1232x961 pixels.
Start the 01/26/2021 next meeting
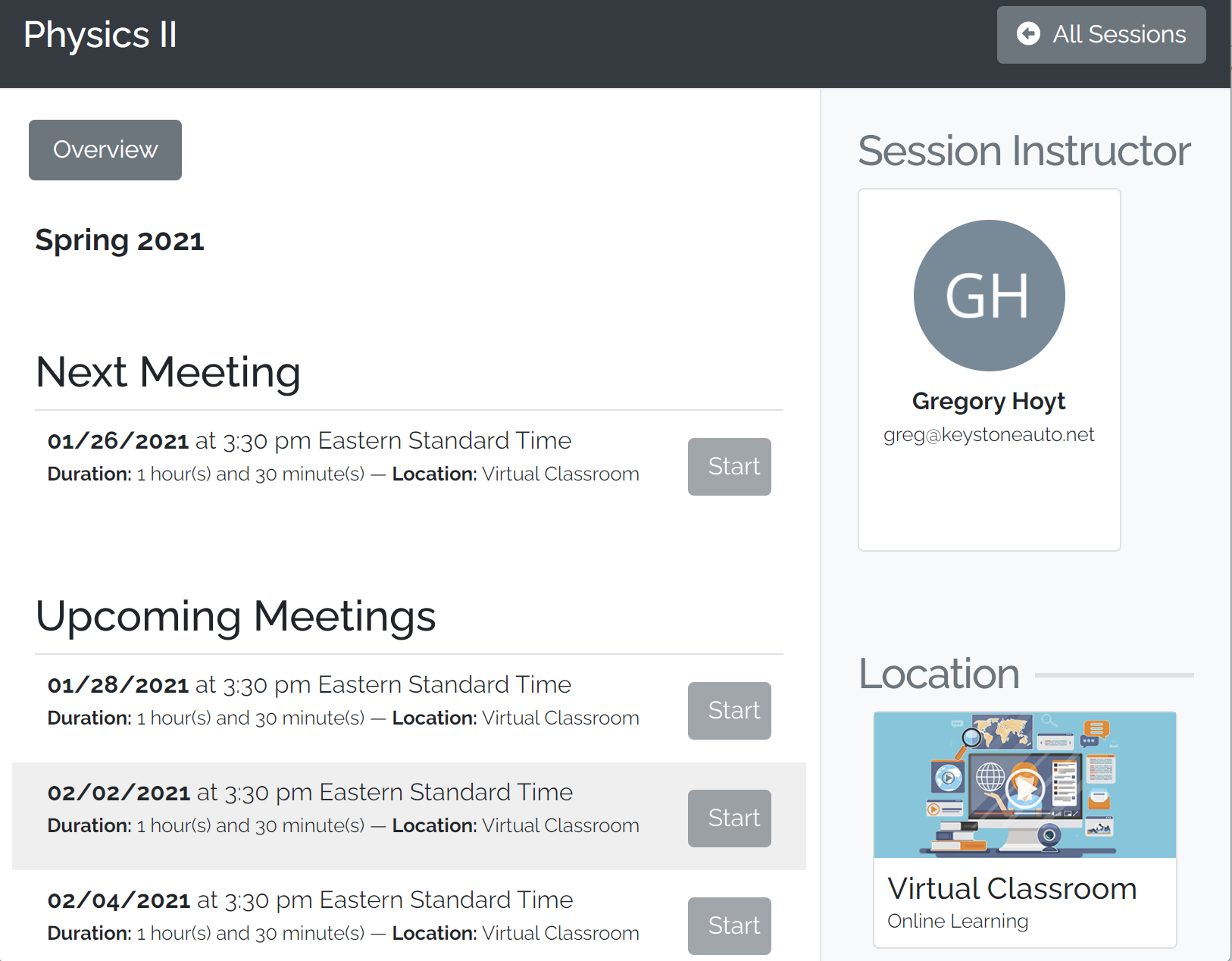(730, 467)
